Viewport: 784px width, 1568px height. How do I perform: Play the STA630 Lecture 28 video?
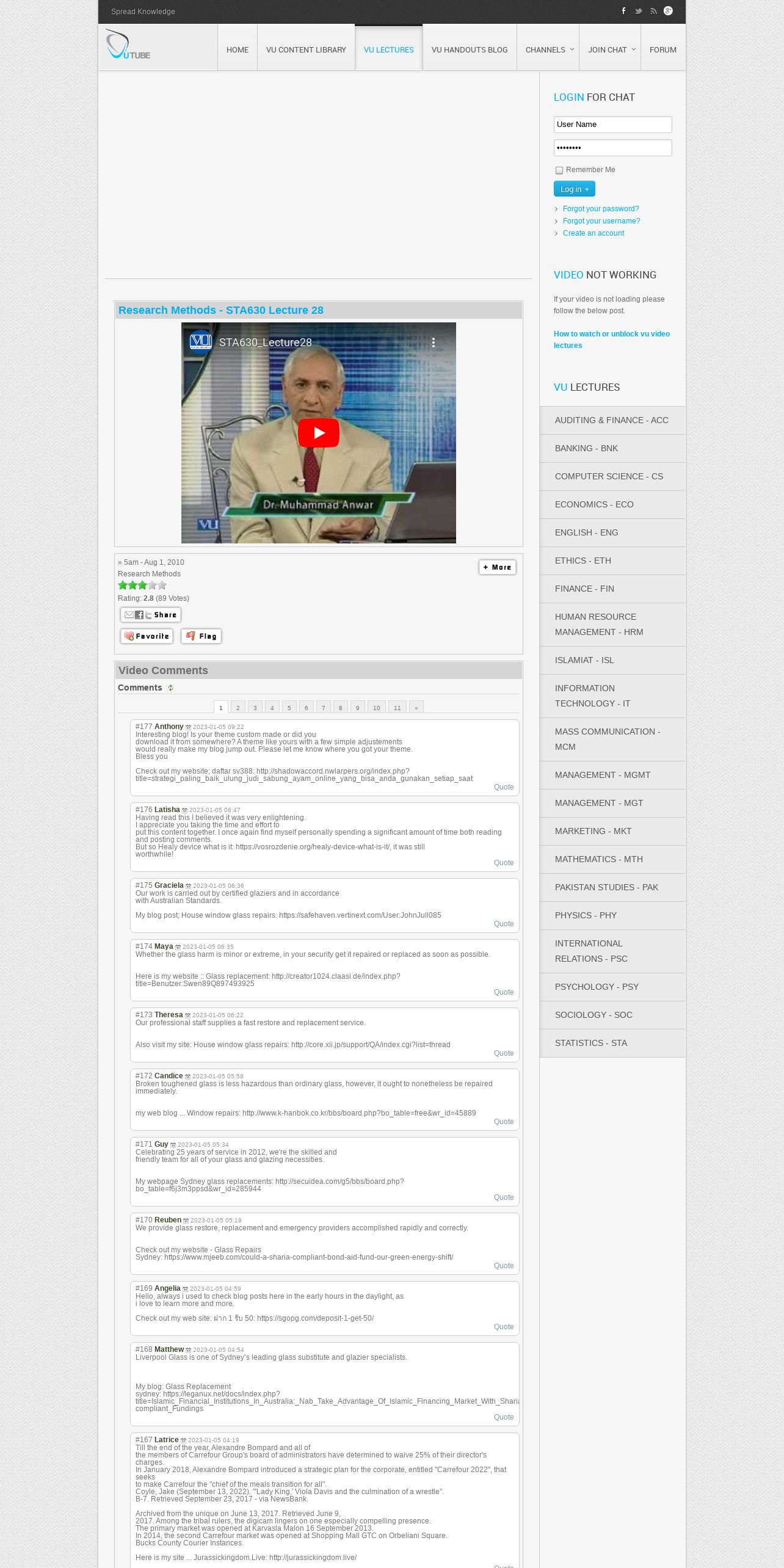click(x=319, y=433)
